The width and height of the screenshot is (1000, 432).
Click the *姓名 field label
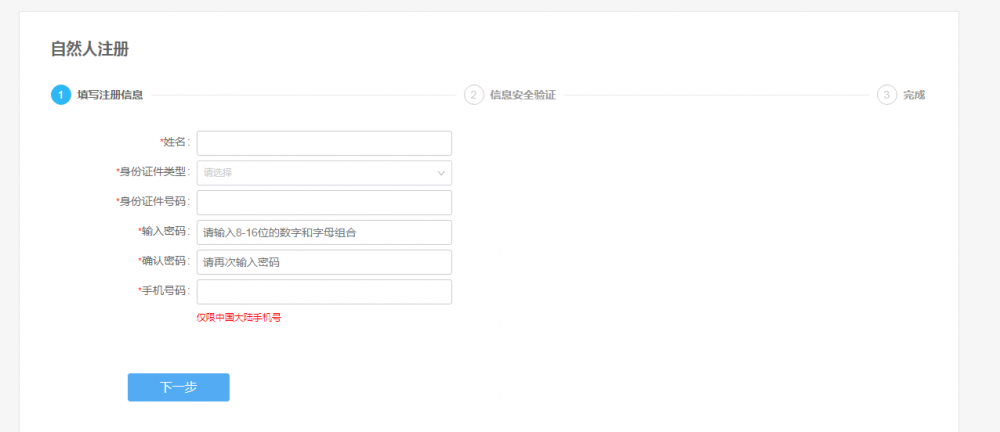tap(175, 143)
